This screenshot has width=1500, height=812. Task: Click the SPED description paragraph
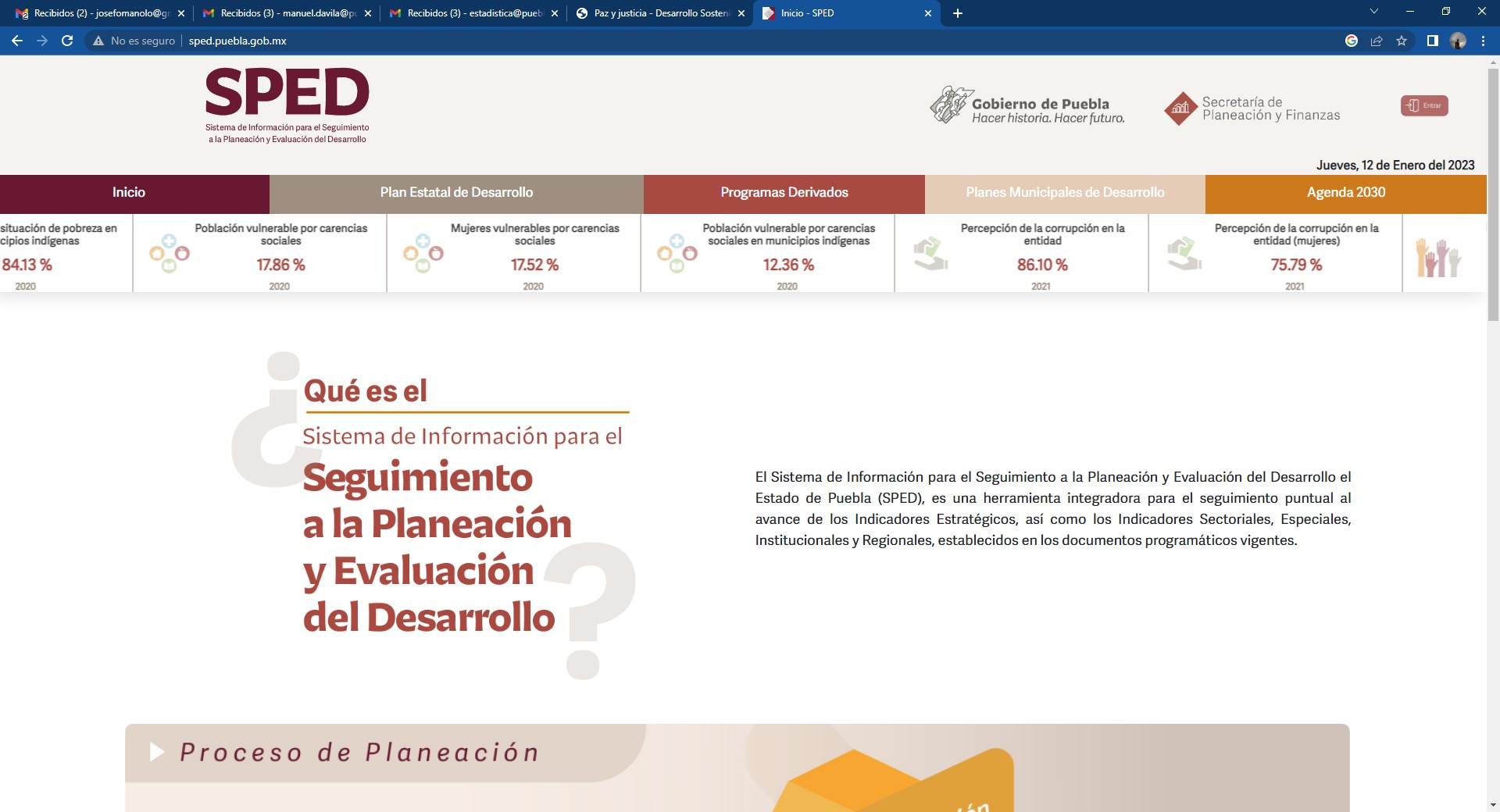tap(1052, 508)
